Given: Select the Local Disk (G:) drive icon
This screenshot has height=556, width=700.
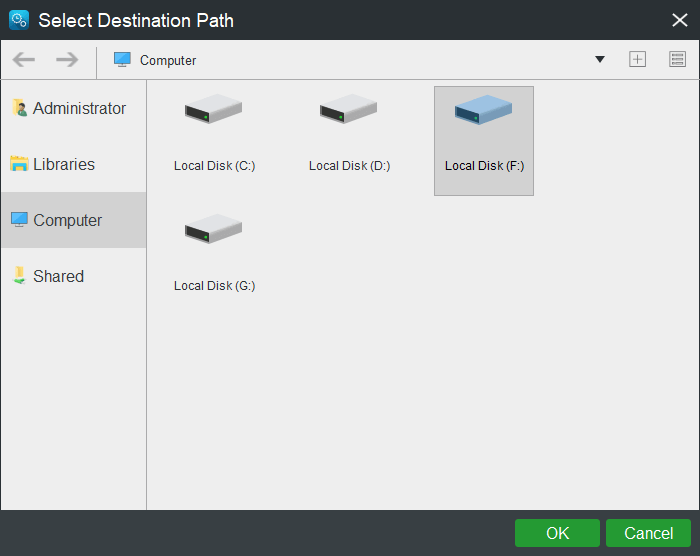Looking at the screenshot, I should click(x=213, y=229).
